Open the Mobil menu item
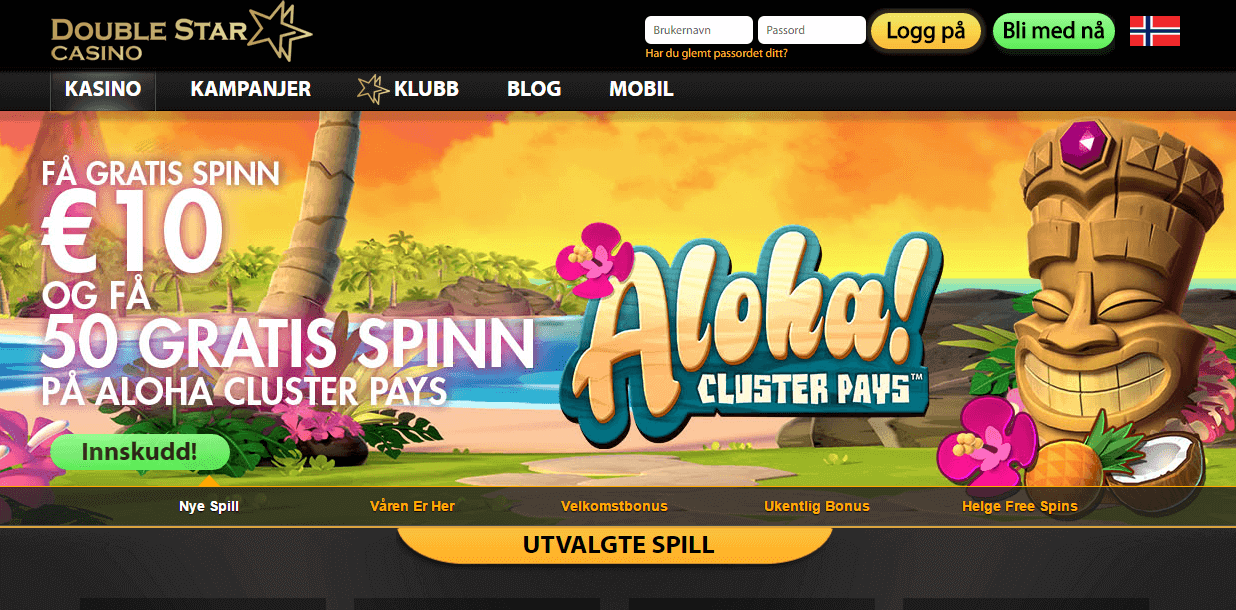 641,89
